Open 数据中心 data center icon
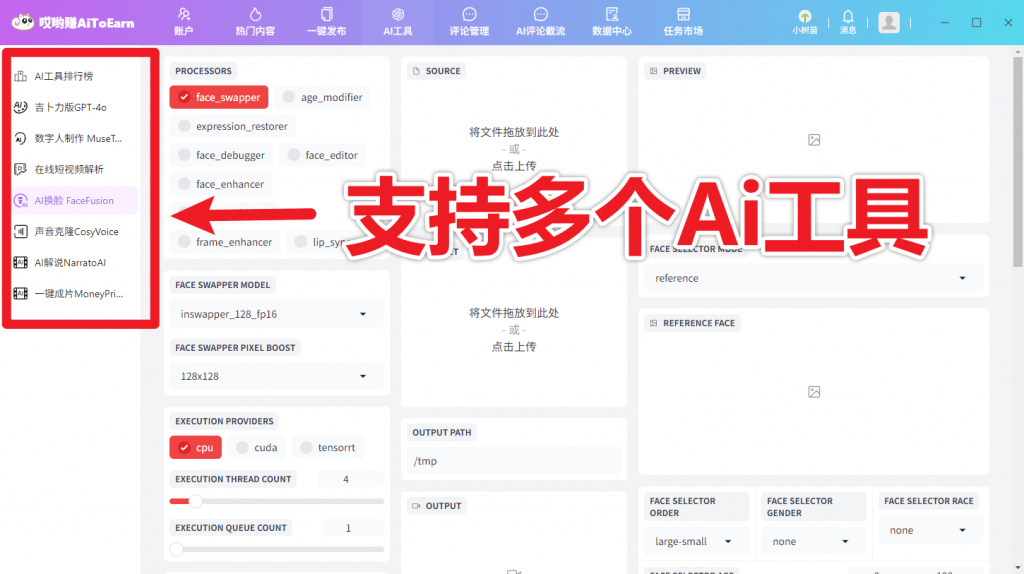1024x574 pixels. pos(611,15)
